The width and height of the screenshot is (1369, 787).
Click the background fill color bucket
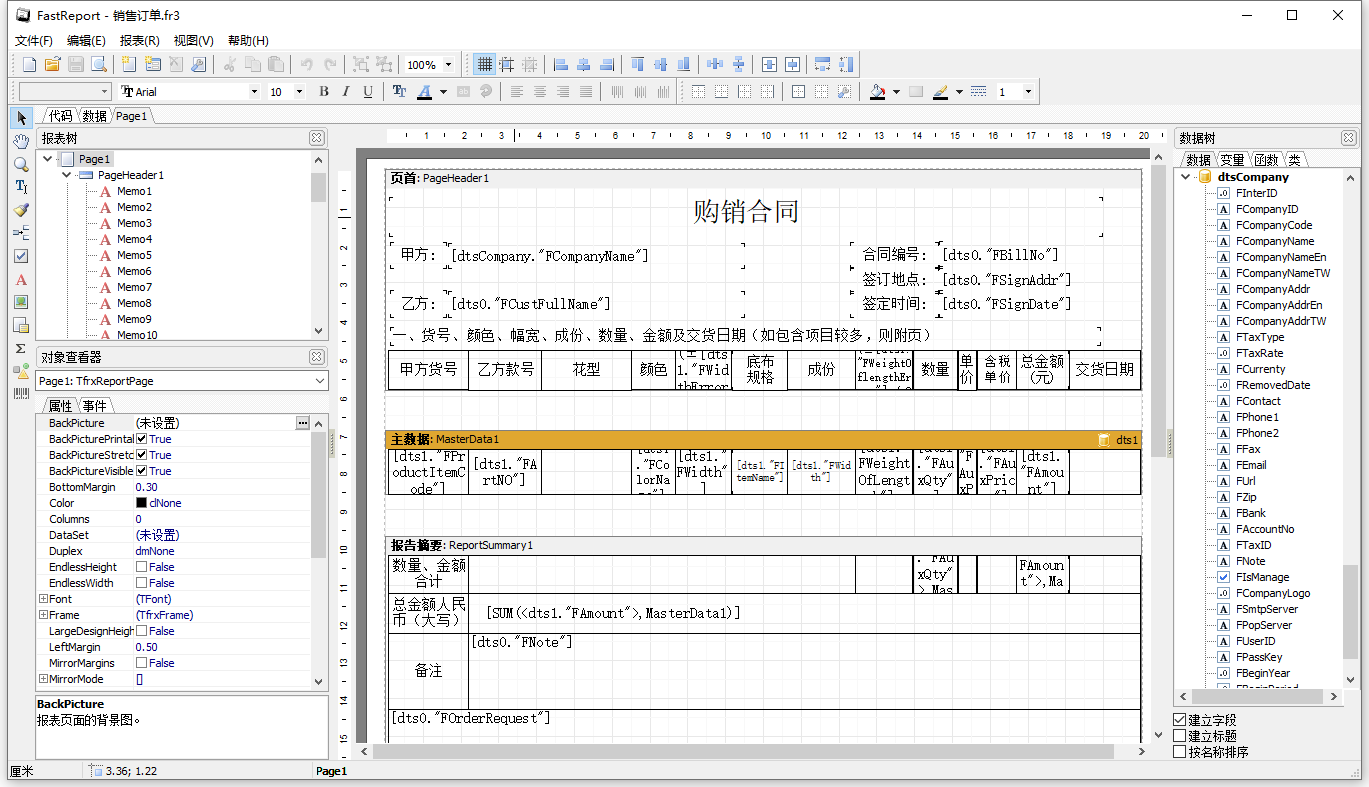(878, 91)
